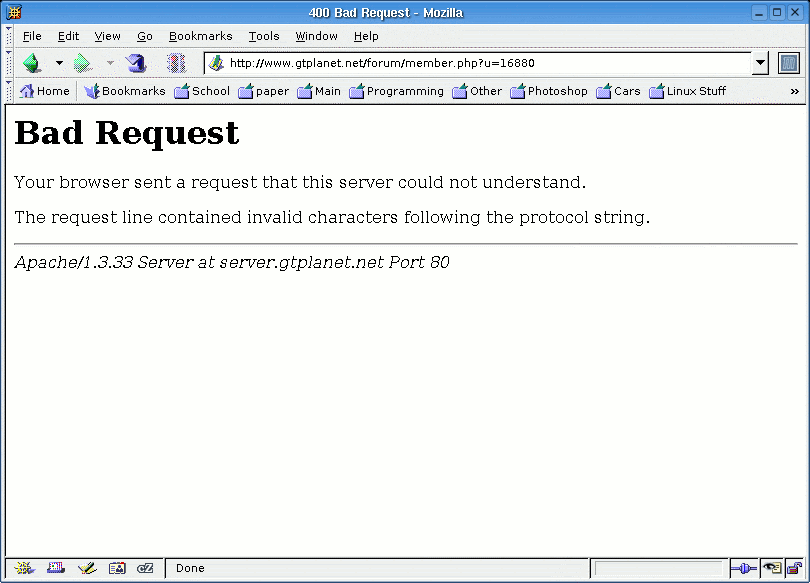This screenshot has height=583, width=810.
Task: Open Composer component icon in status bar
Action: coord(87,568)
